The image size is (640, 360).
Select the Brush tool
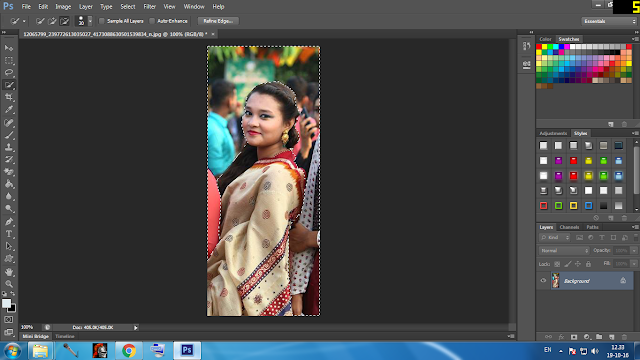(9, 135)
